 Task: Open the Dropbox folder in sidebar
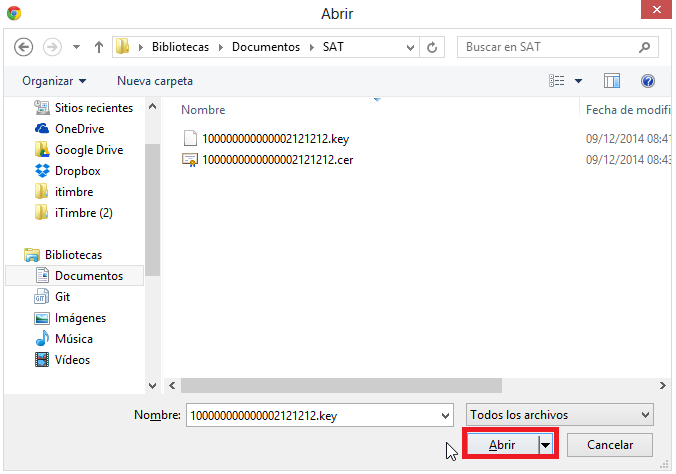77,171
